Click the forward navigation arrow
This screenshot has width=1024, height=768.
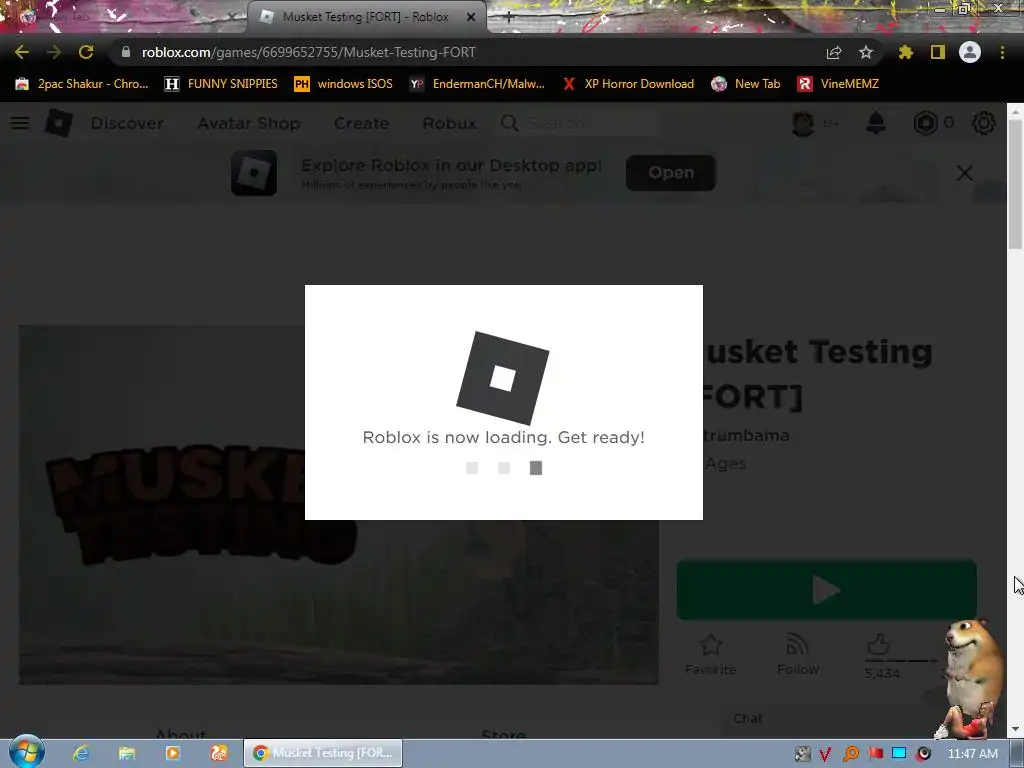point(54,52)
